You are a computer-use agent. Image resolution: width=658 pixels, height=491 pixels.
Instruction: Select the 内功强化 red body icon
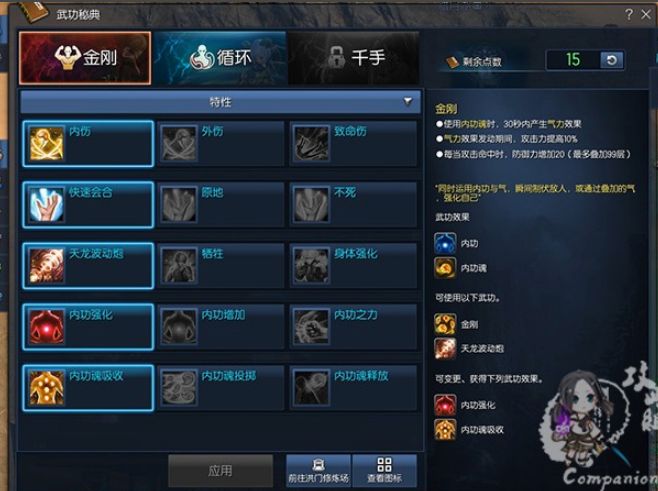pyautogui.click(x=47, y=326)
